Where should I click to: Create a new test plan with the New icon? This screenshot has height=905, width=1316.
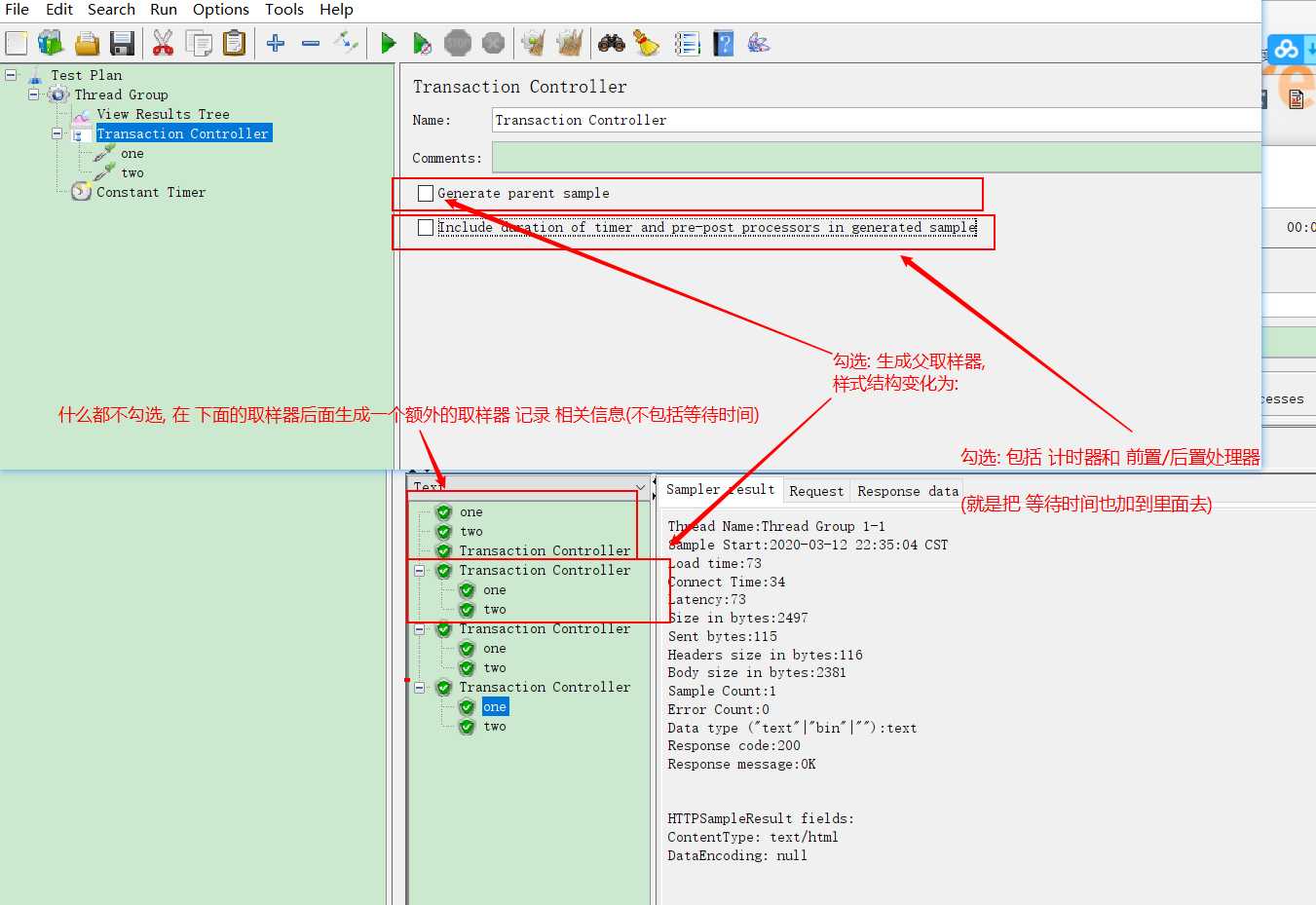17,43
